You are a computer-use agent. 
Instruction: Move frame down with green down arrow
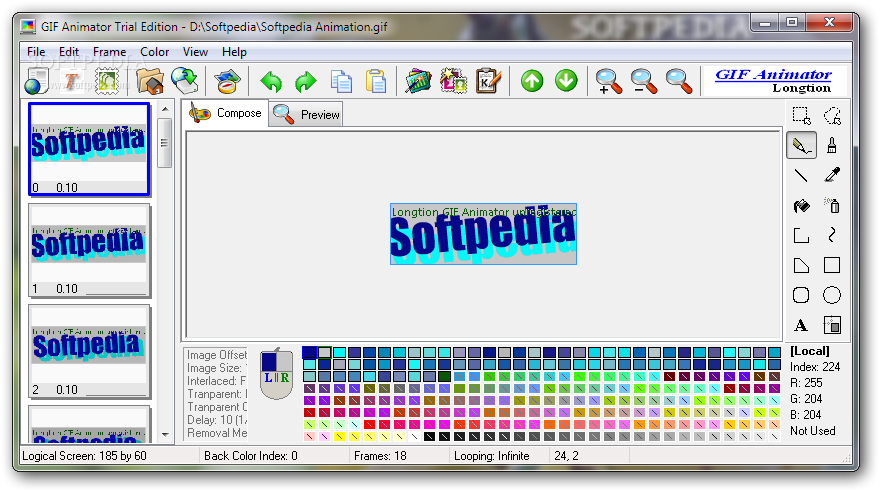point(566,81)
